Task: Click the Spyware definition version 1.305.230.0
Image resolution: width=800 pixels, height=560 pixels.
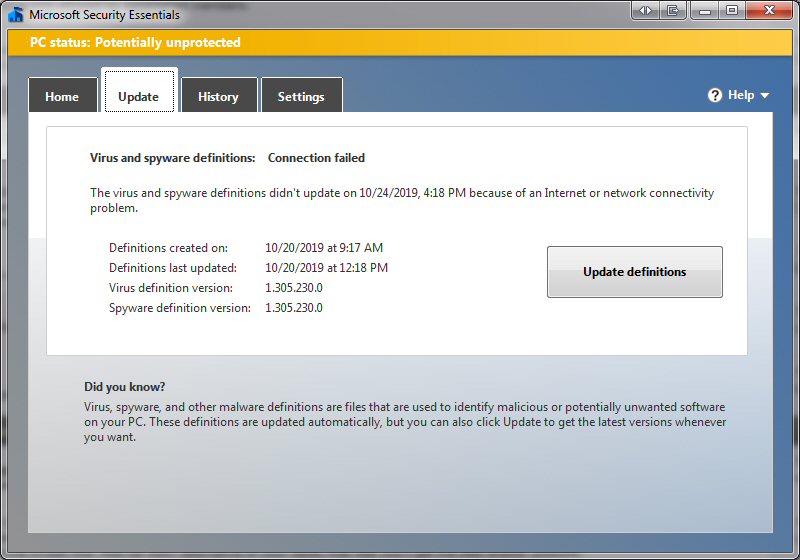Action: click(x=294, y=308)
